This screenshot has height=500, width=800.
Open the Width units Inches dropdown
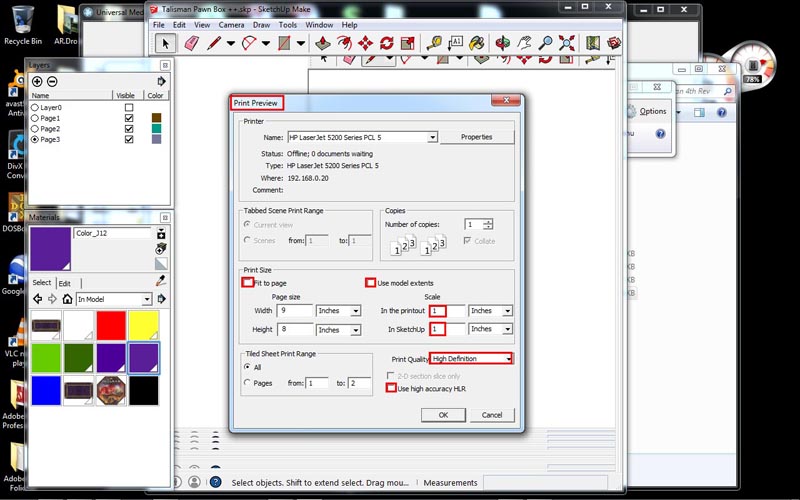tap(356, 311)
